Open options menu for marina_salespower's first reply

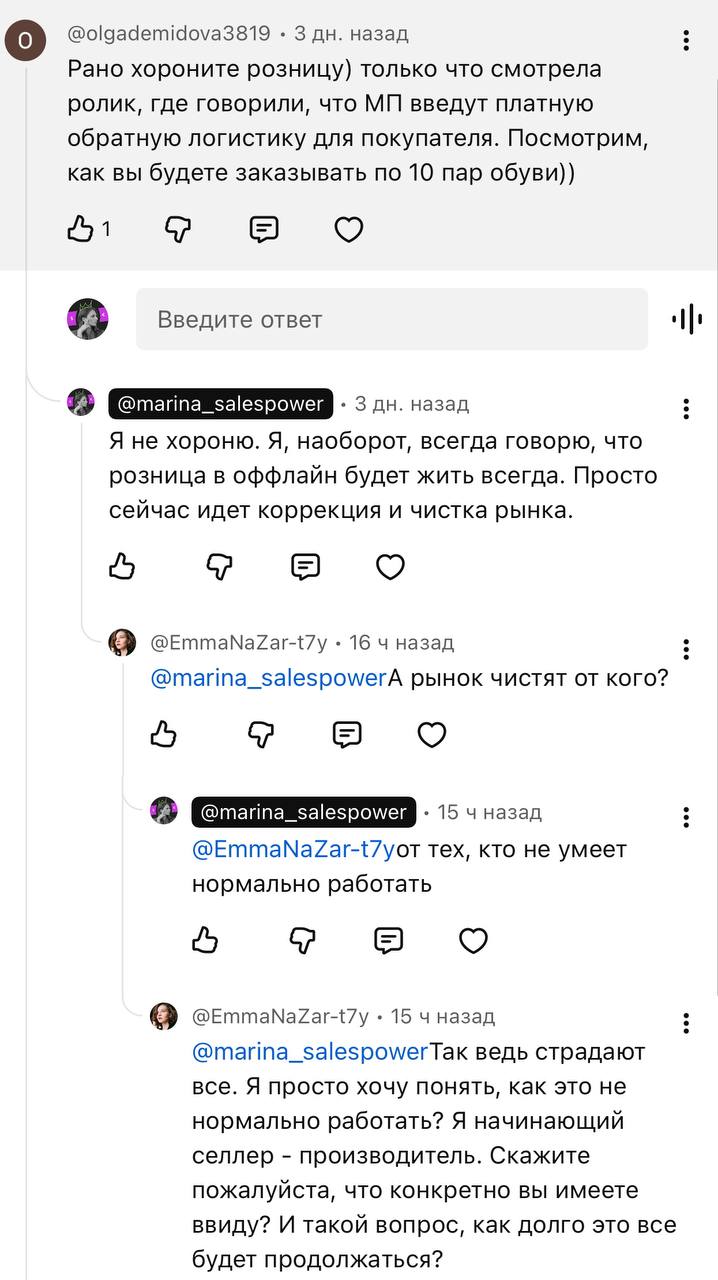pyautogui.click(x=686, y=409)
